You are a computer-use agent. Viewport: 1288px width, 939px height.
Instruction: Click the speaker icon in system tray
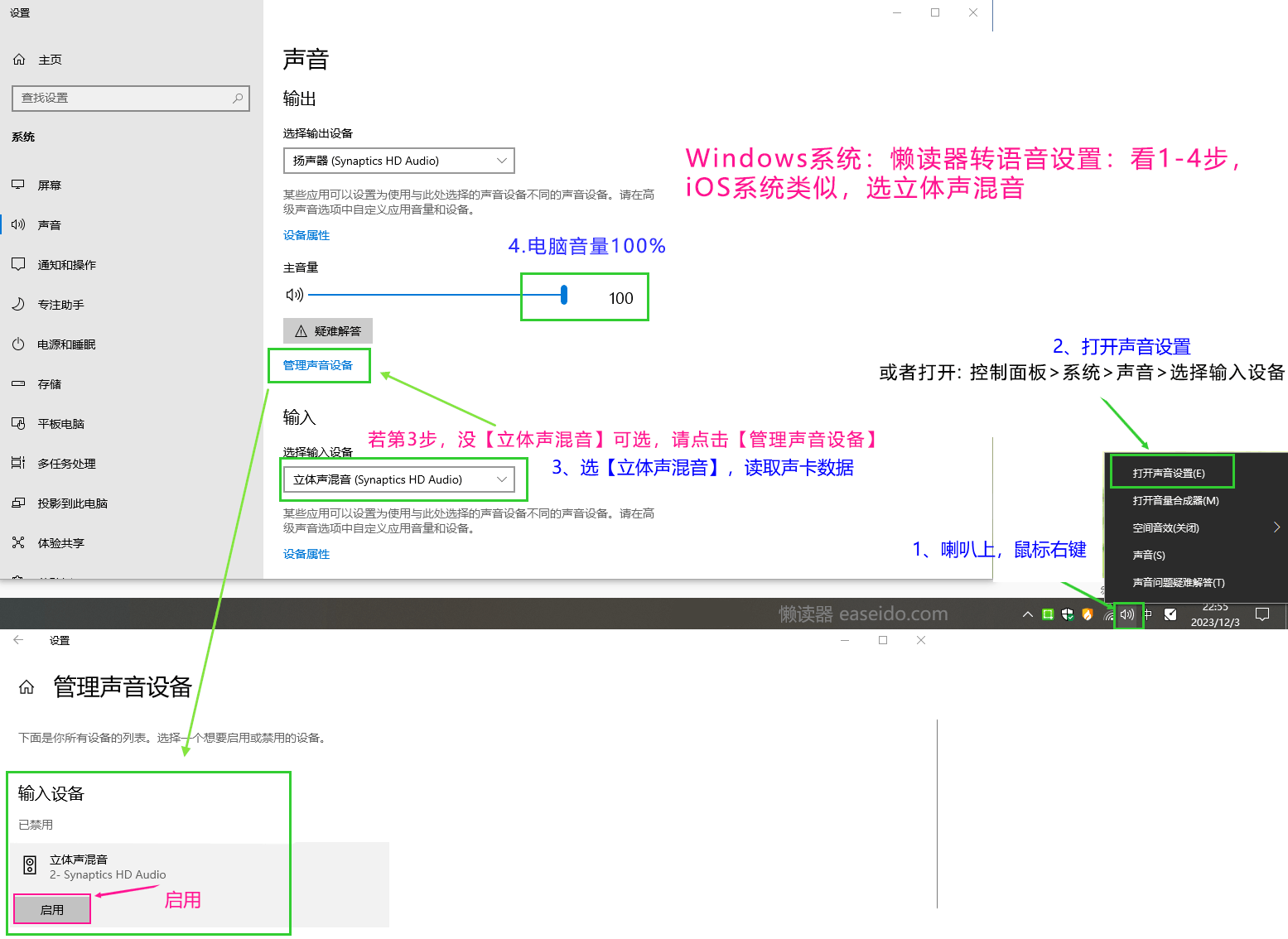(x=1127, y=614)
